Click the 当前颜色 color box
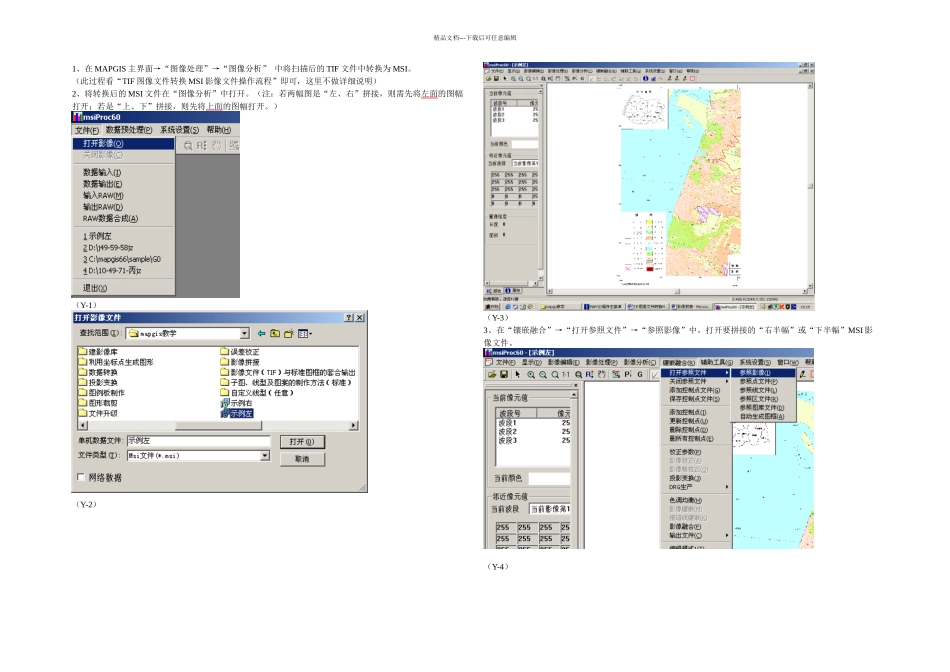This screenshot has width=950, height=672. point(548,478)
